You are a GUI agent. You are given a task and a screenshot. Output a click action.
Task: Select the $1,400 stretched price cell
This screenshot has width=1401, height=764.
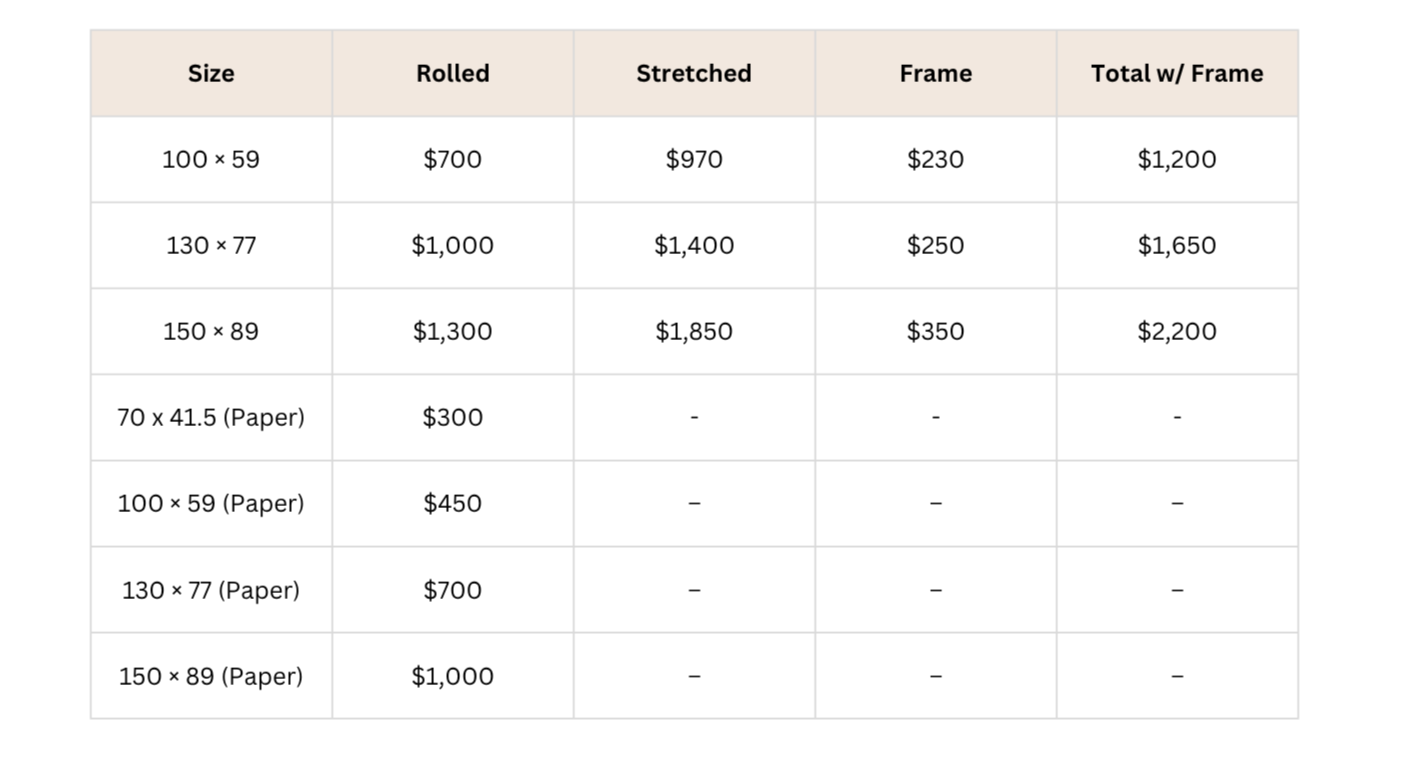[x=694, y=246]
